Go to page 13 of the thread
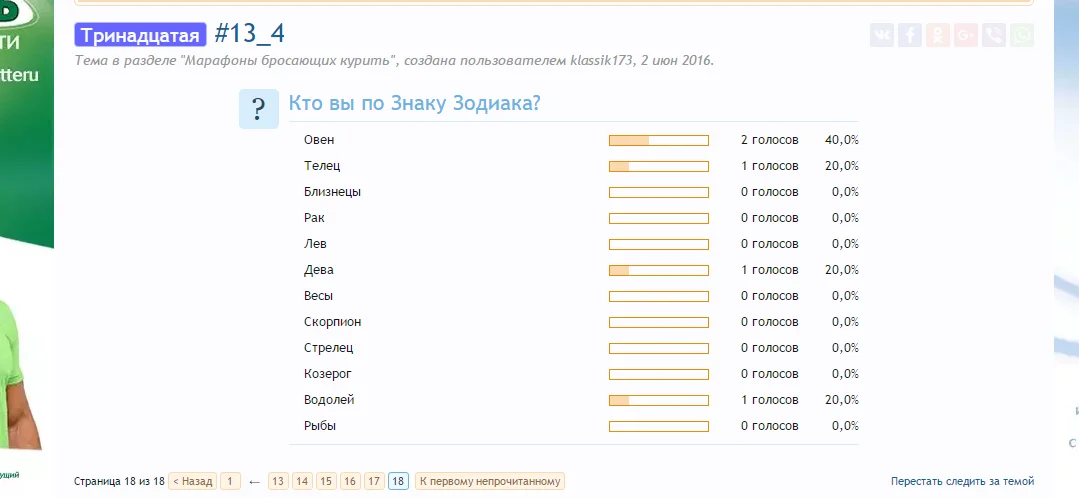This screenshot has width=1079, height=498. click(278, 481)
